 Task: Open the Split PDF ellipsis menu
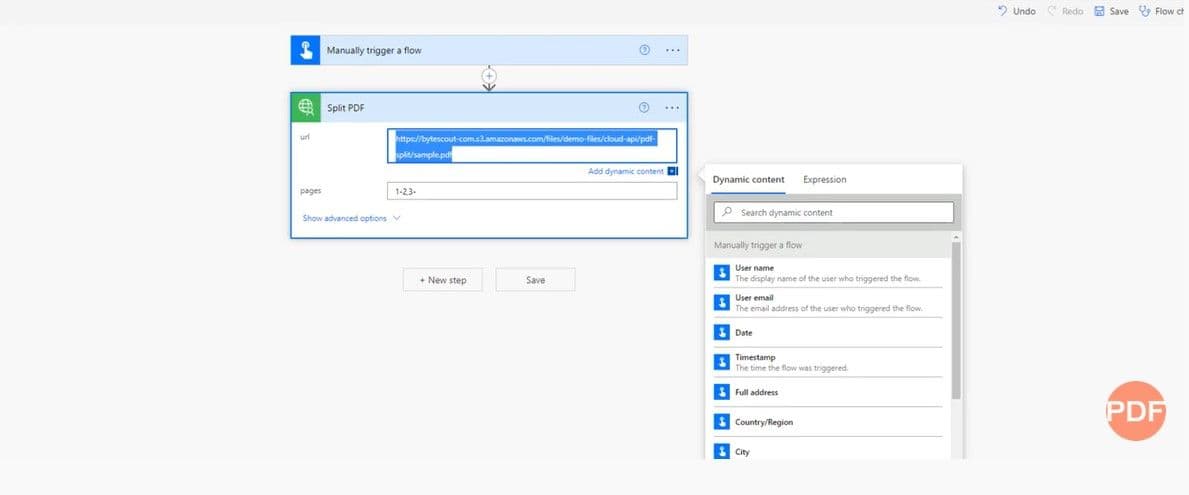tap(672, 108)
